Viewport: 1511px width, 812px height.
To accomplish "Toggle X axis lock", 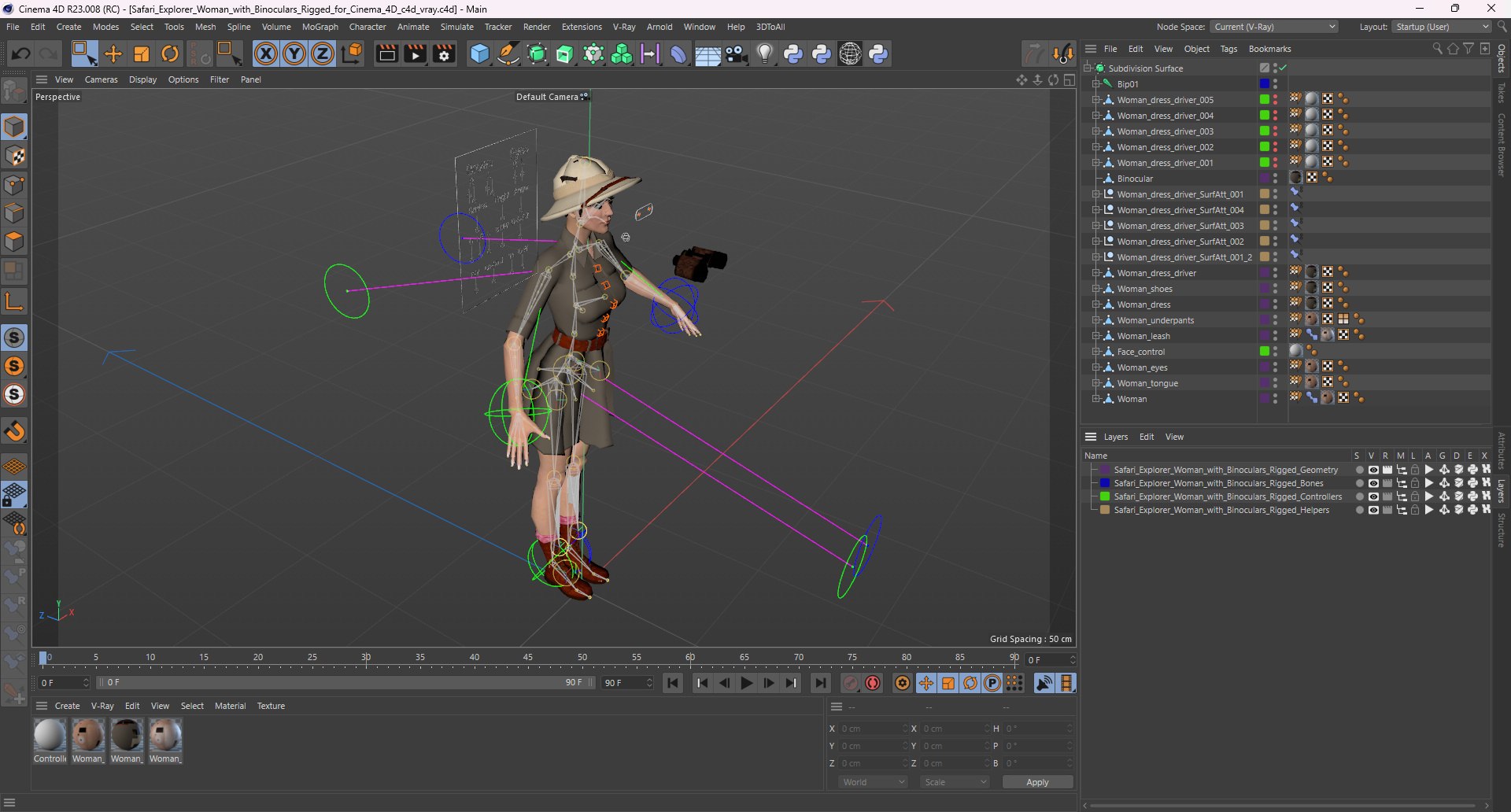I will pos(266,54).
